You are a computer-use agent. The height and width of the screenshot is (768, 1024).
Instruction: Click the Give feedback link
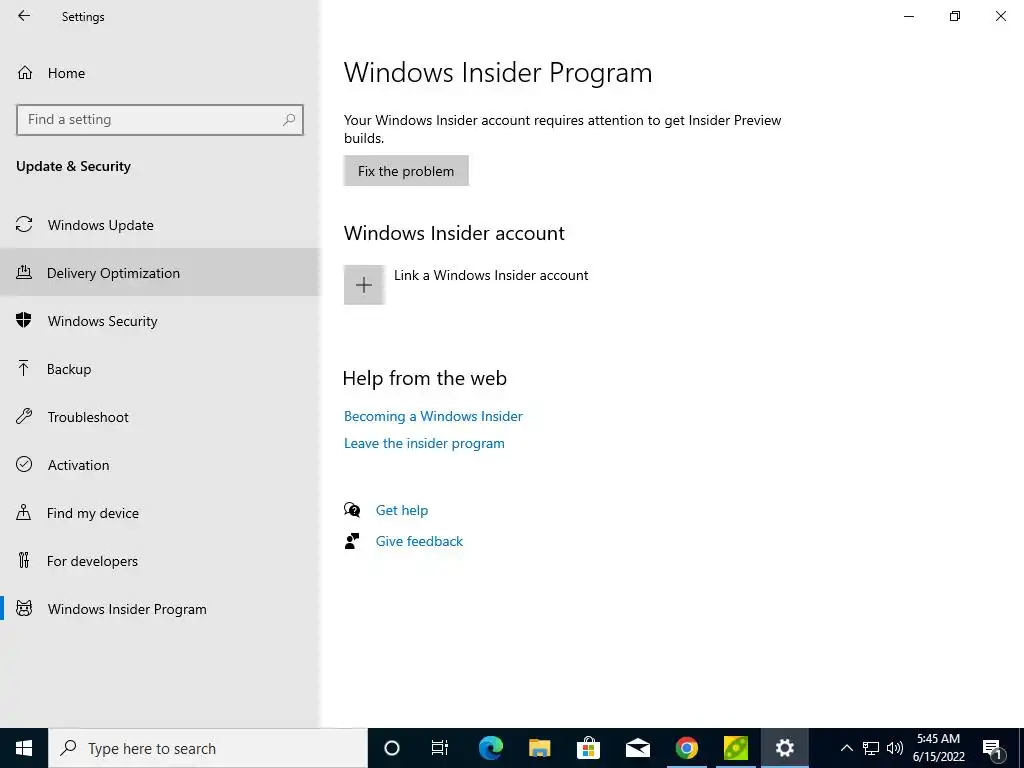point(419,541)
